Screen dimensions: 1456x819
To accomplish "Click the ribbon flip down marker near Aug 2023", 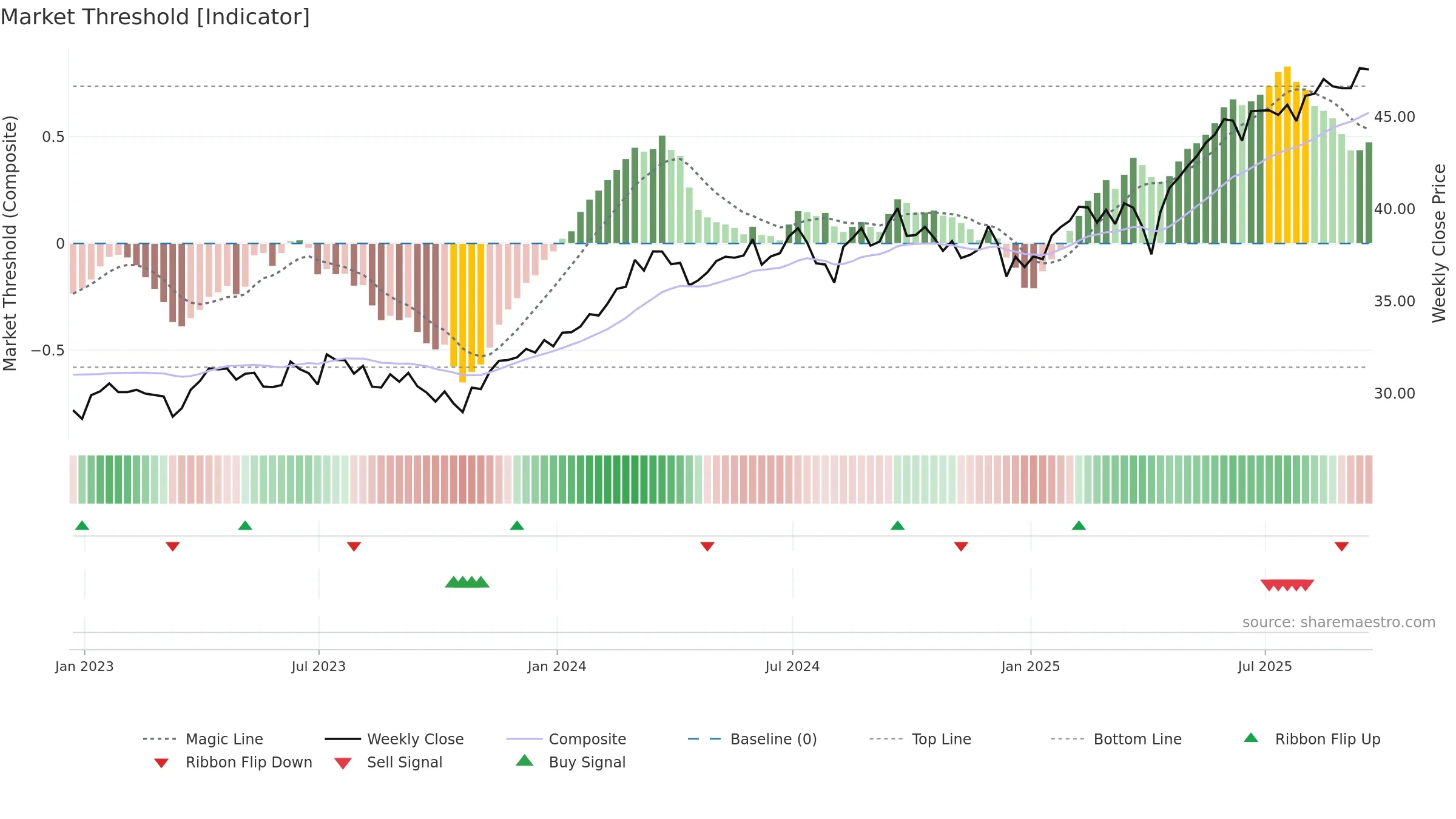I will point(354,547).
